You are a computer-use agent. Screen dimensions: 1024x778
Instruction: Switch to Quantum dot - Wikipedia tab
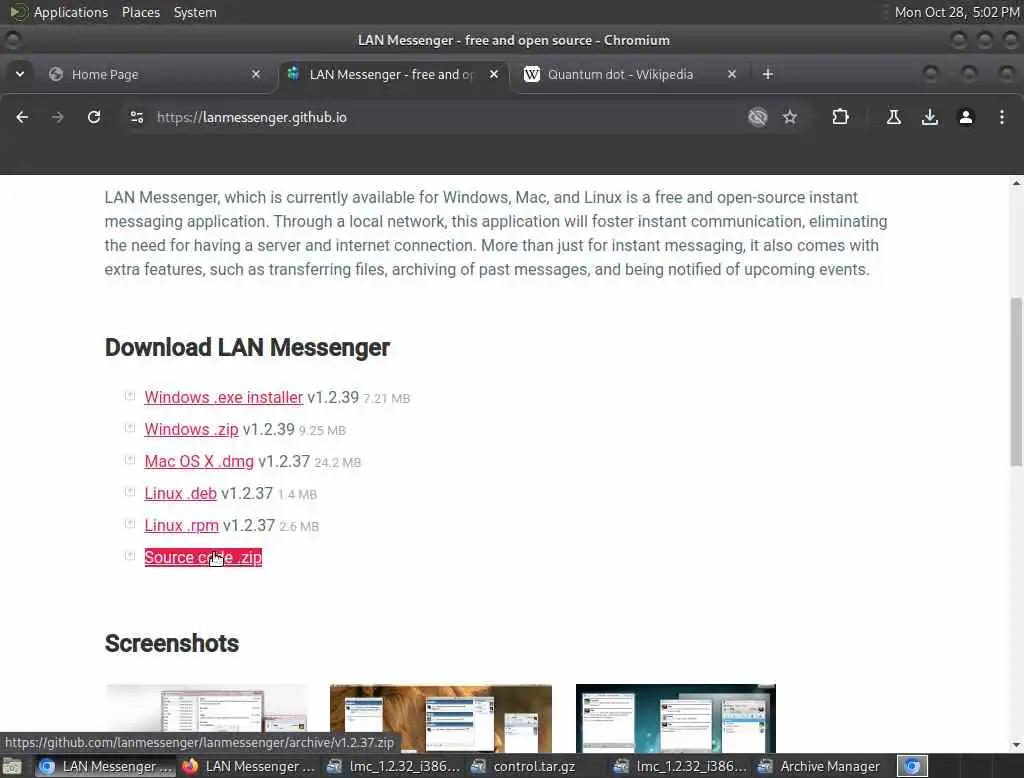[630, 74]
